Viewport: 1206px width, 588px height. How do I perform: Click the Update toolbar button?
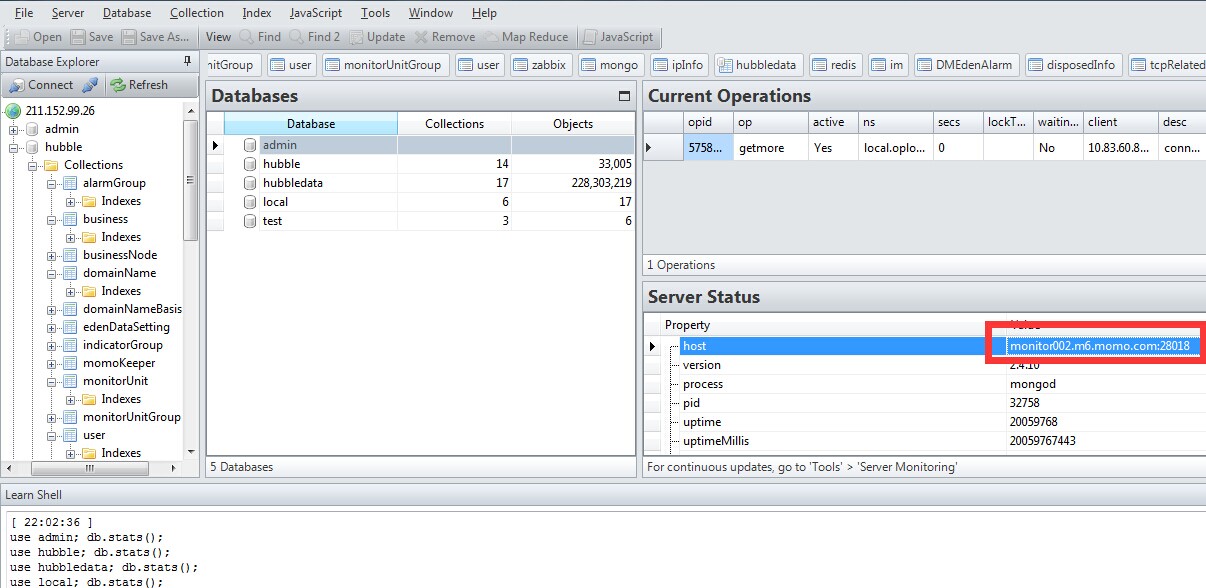pyautogui.click(x=376, y=37)
